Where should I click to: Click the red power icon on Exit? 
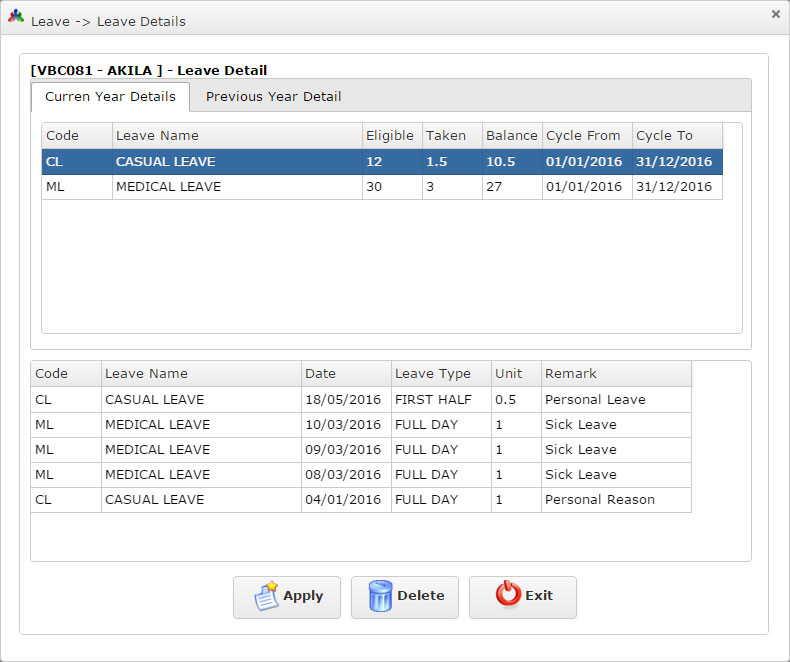pyautogui.click(x=508, y=595)
